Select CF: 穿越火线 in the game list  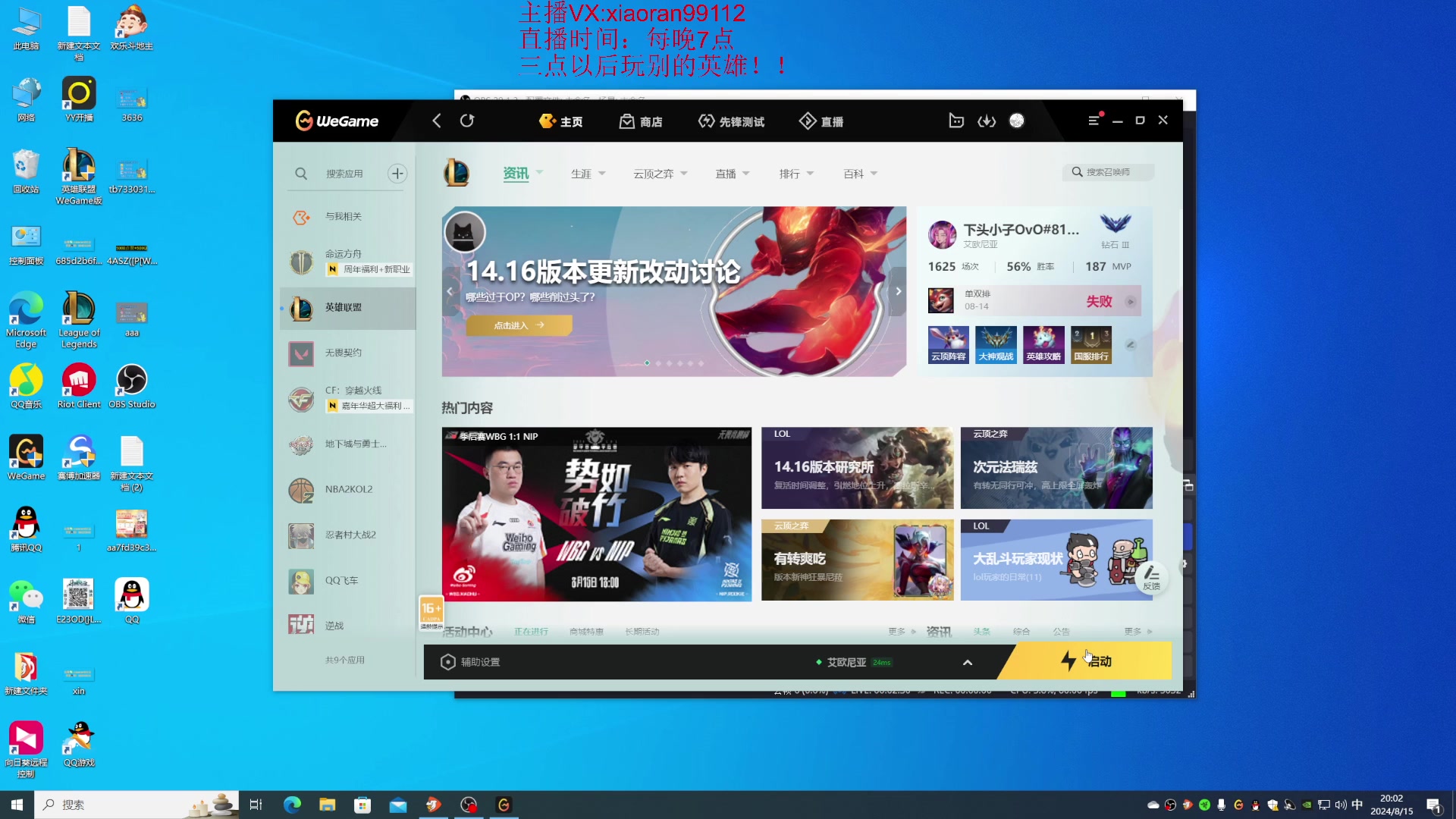click(x=347, y=399)
